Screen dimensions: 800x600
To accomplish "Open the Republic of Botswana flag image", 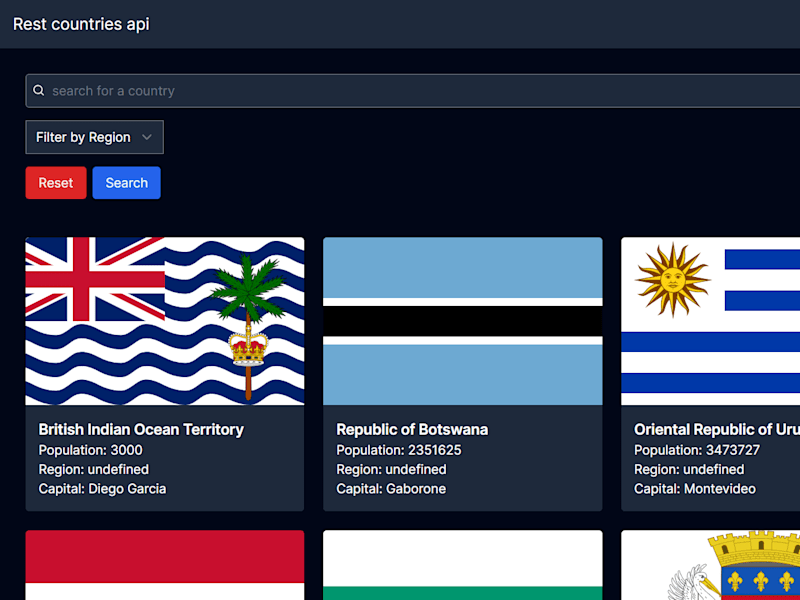I will point(463,321).
